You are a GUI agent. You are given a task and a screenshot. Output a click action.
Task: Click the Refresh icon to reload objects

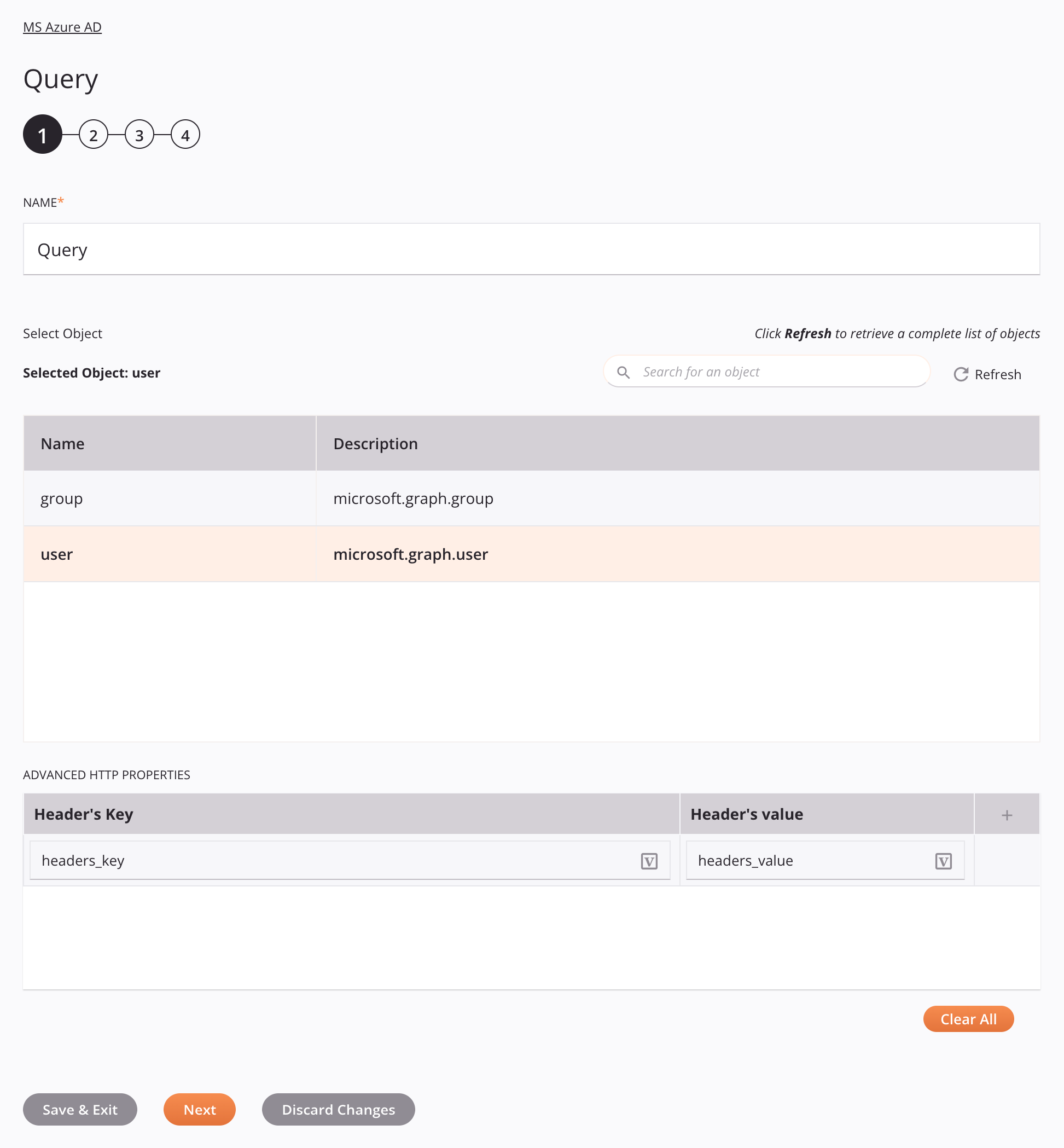pyautogui.click(x=961, y=374)
